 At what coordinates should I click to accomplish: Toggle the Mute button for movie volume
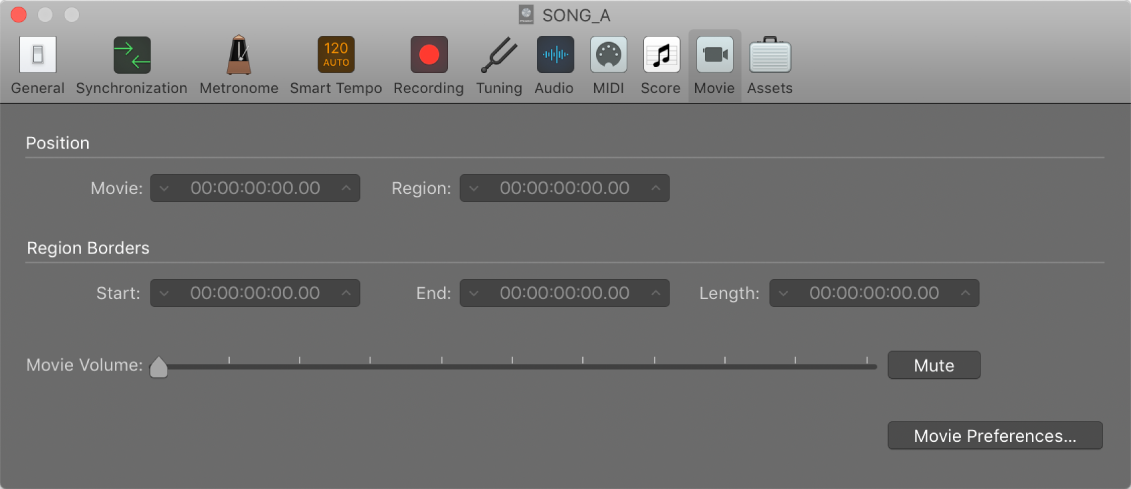coord(934,365)
